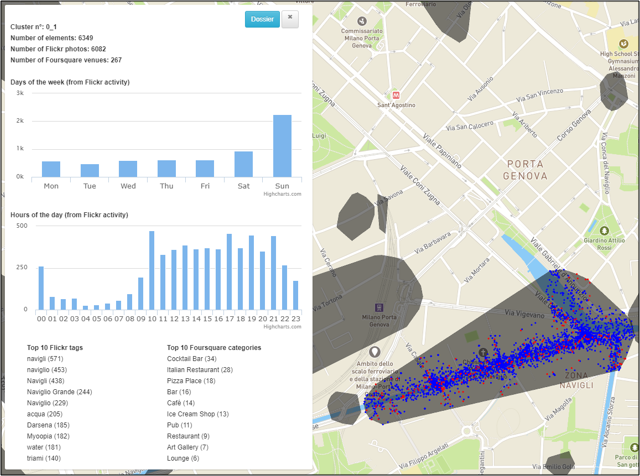This screenshot has height=476, width=640.
Task: Select the Milano Porta Genova train station icon
Action: tap(379, 306)
